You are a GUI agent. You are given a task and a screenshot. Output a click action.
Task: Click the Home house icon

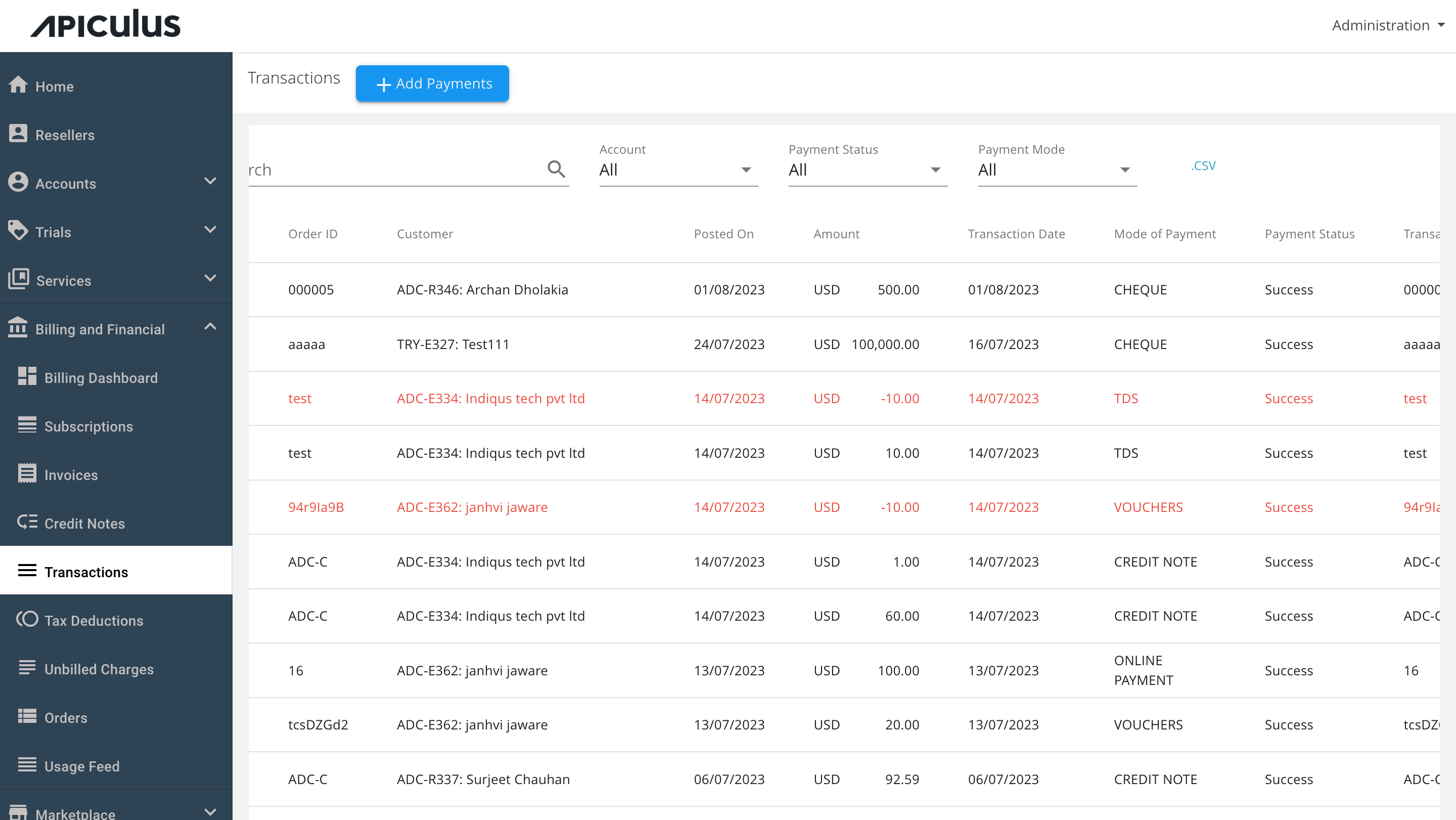pos(18,85)
